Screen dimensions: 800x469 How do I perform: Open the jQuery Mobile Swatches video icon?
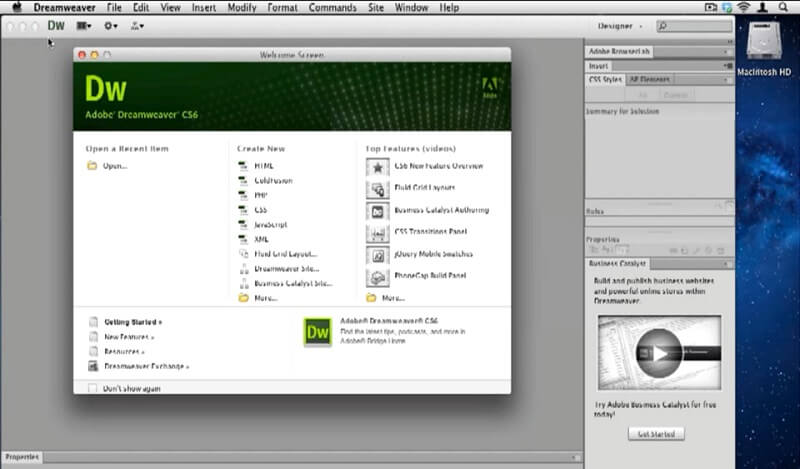(x=378, y=255)
